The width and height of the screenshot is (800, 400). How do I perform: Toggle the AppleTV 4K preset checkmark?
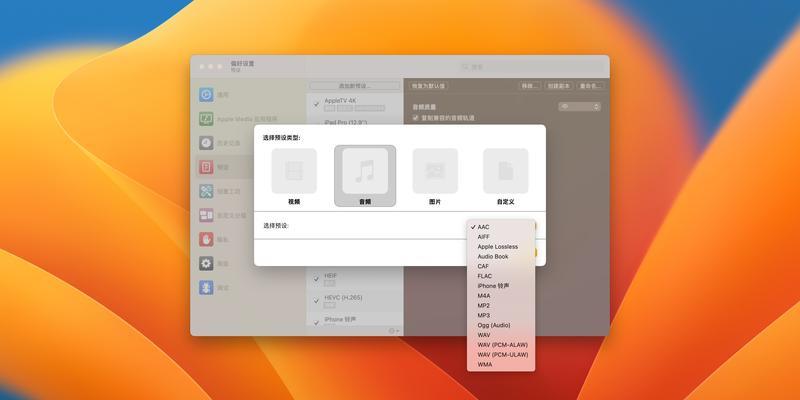(x=317, y=104)
